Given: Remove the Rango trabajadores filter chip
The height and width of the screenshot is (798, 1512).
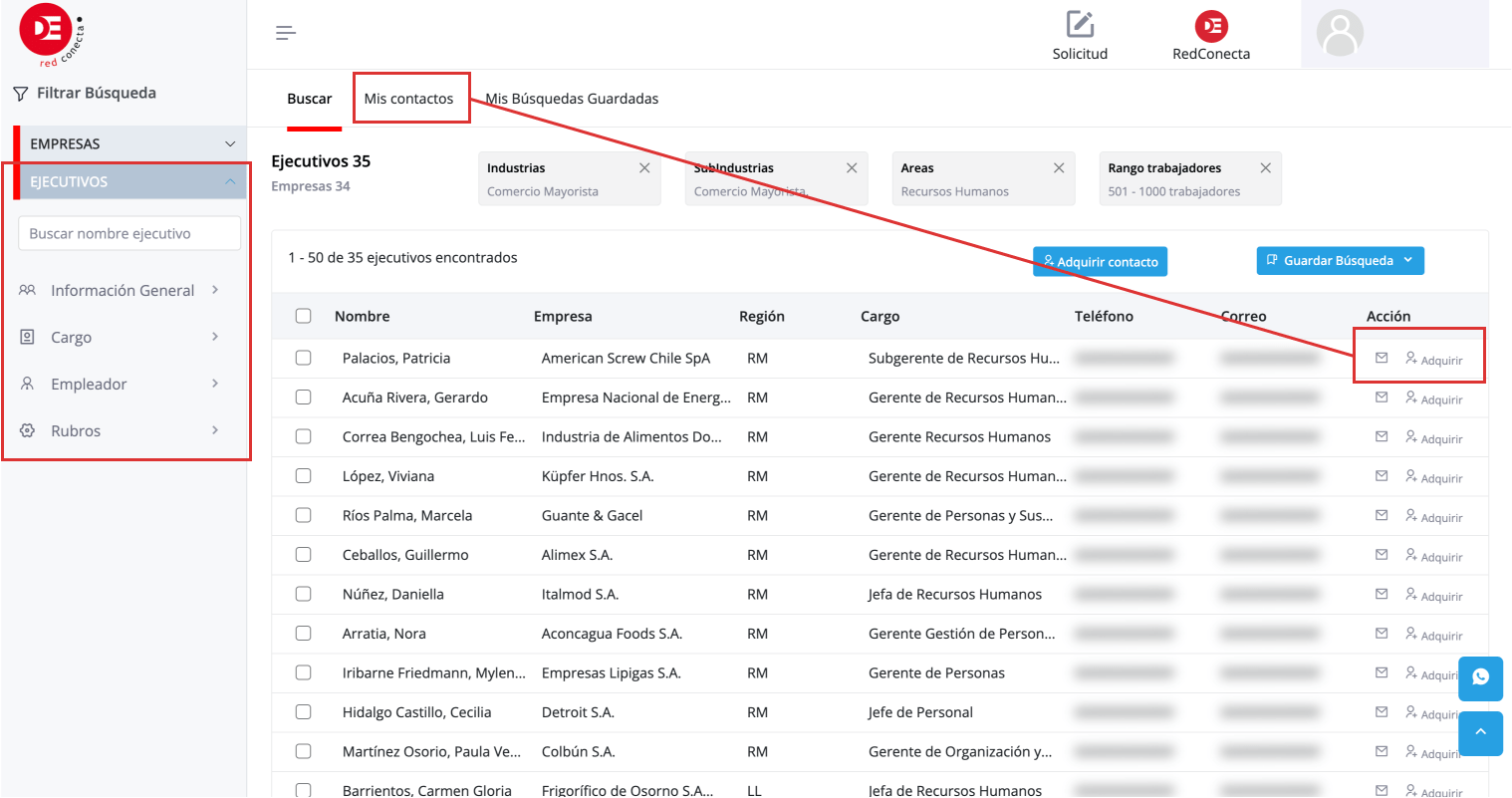Looking at the screenshot, I should [1265, 168].
